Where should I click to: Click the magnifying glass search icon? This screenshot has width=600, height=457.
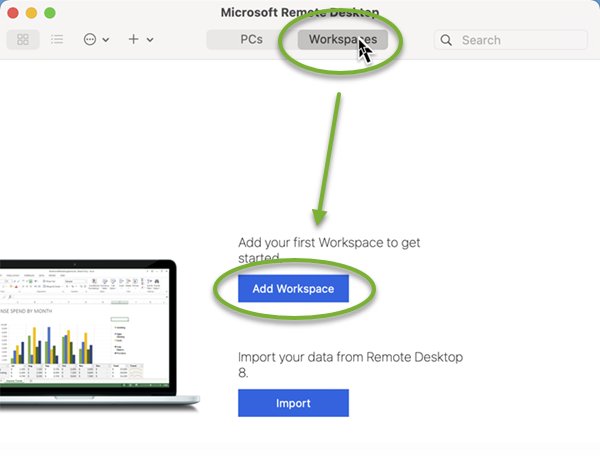tap(446, 40)
